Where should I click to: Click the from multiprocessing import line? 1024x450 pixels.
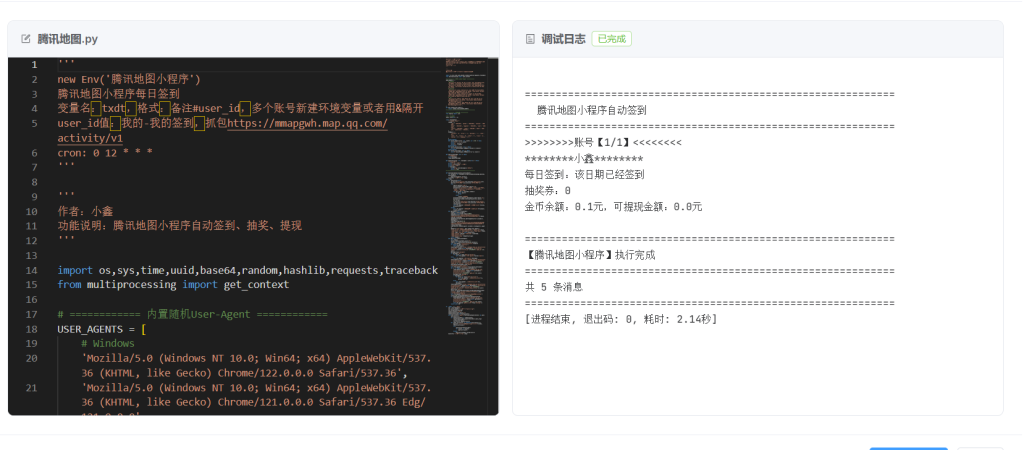click(x=173, y=284)
